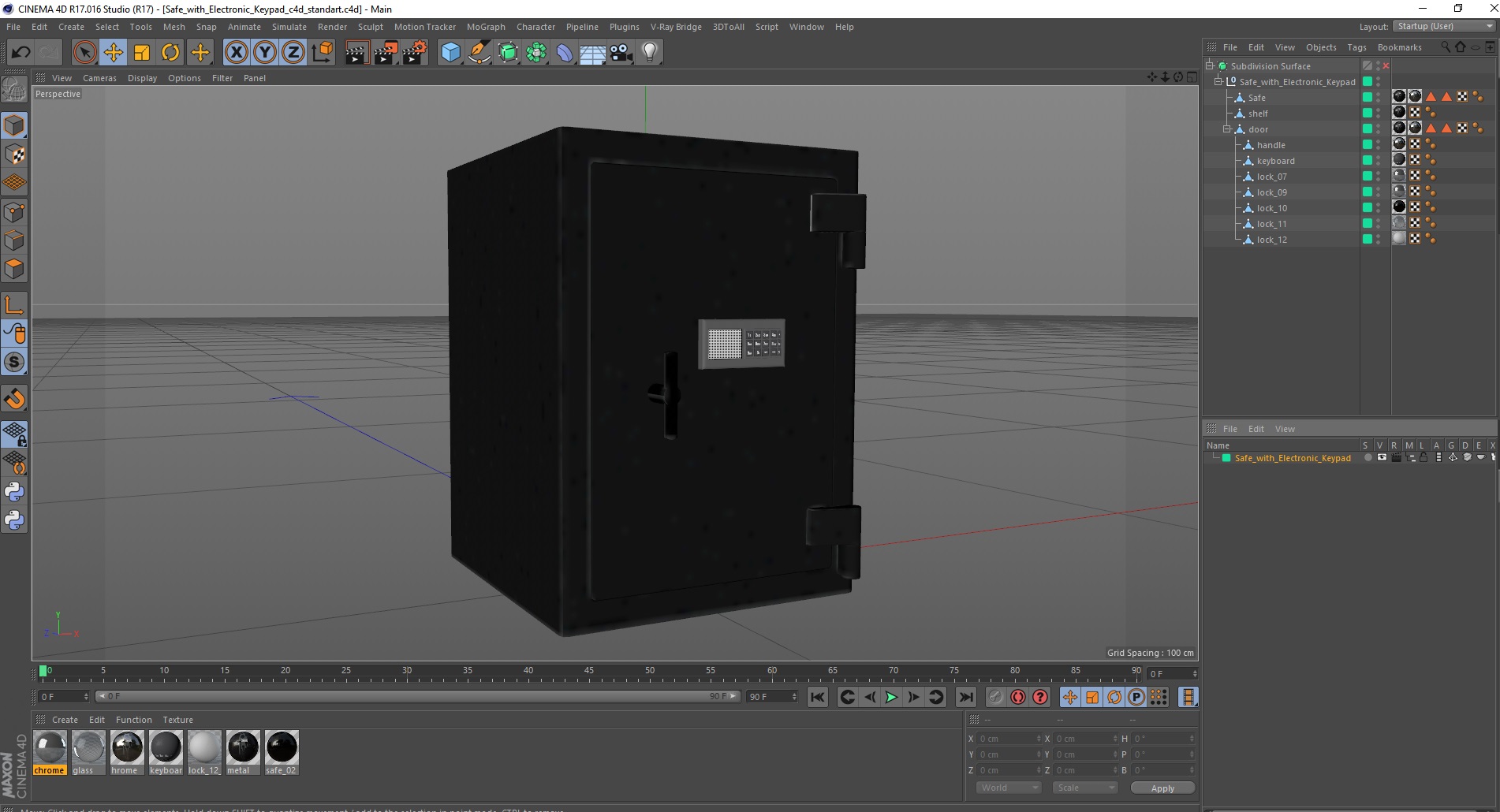The width and height of the screenshot is (1500, 812).
Task: Open the spline Pen tool
Action: click(479, 53)
